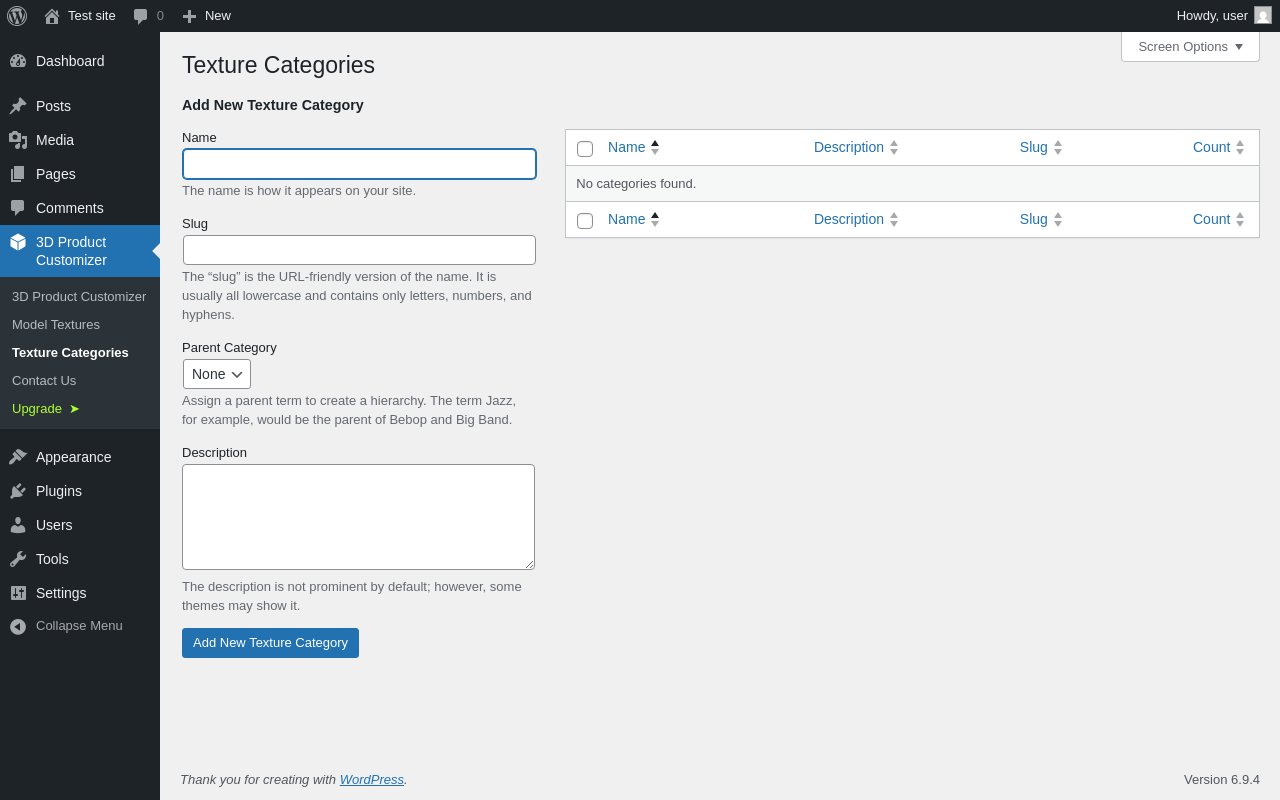Open the Dashboard gauge icon

pyautogui.click(x=18, y=61)
